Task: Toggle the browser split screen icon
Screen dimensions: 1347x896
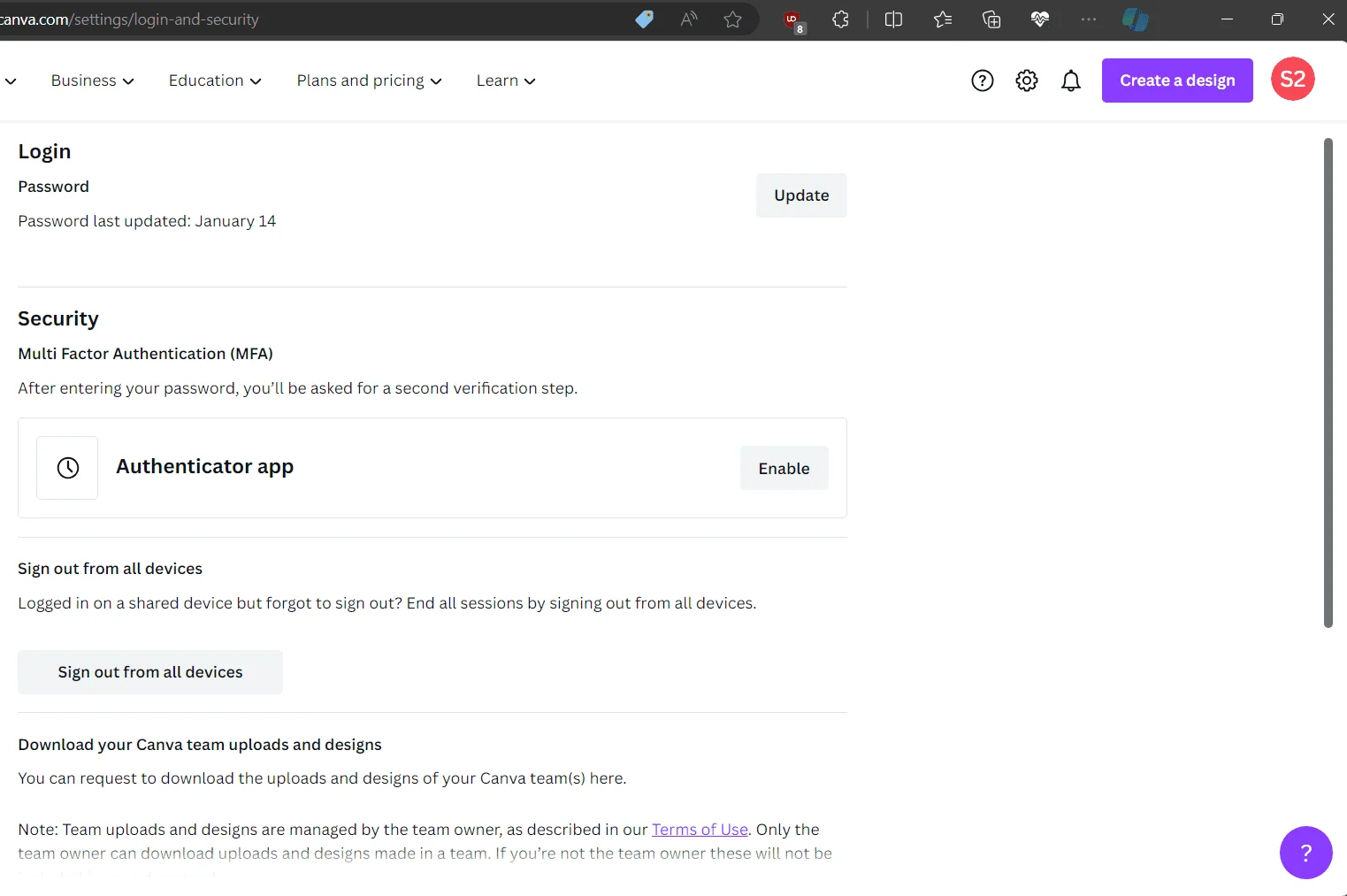Action: pos(893,19)
